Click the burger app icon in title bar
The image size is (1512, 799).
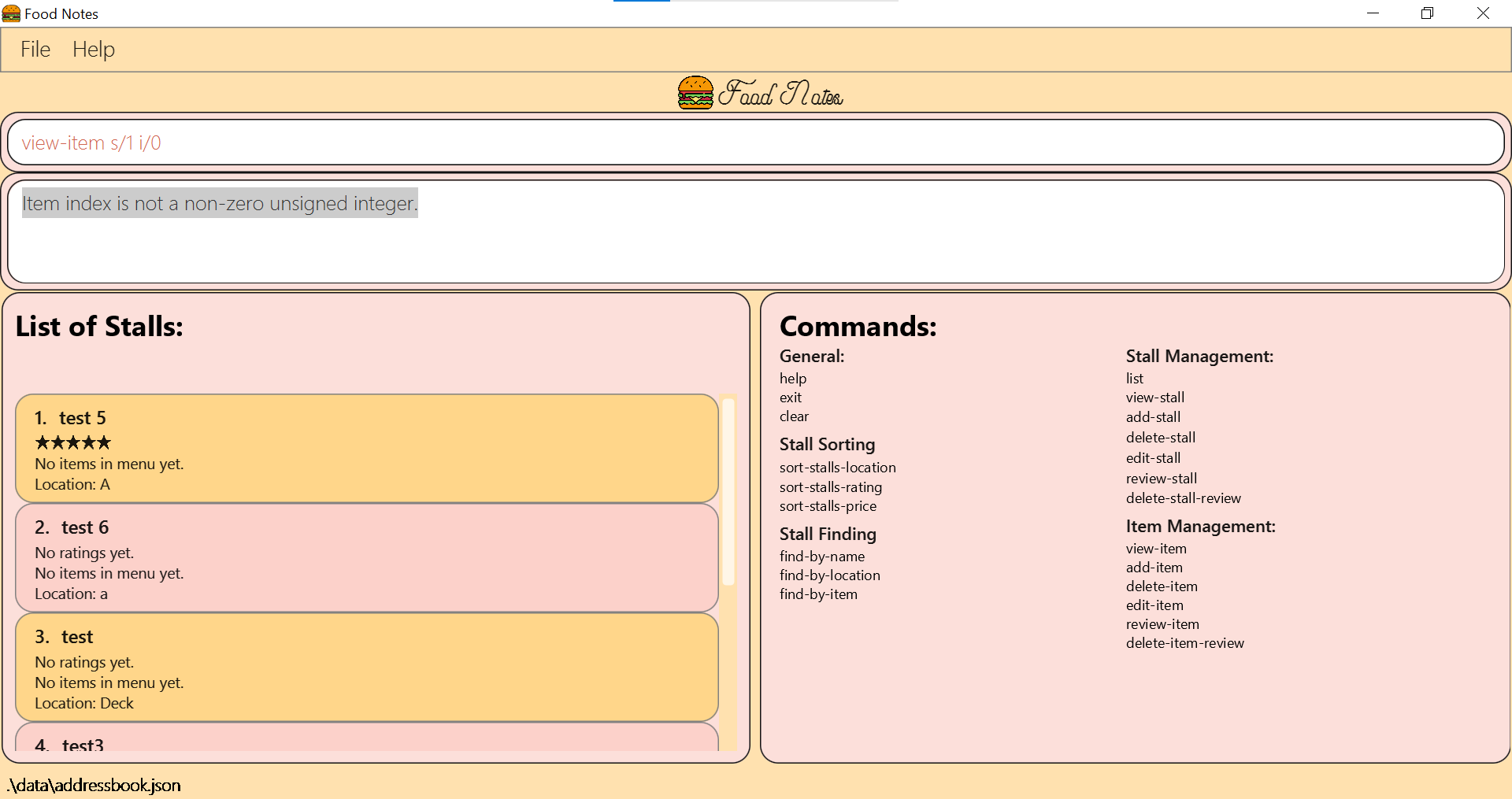(x=11, y=13)
